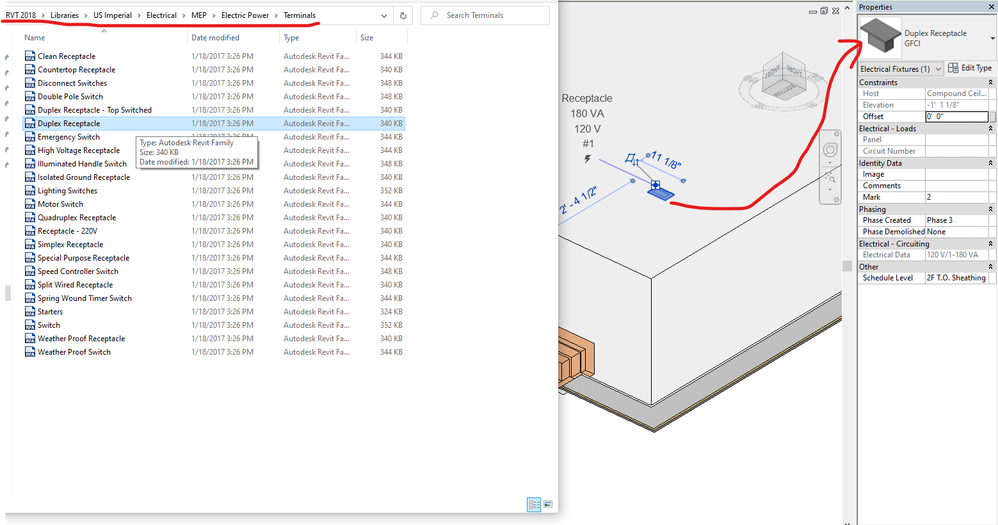Collapse the Constraints section in Properties
The image size is (998, 525).
[990, 83]
